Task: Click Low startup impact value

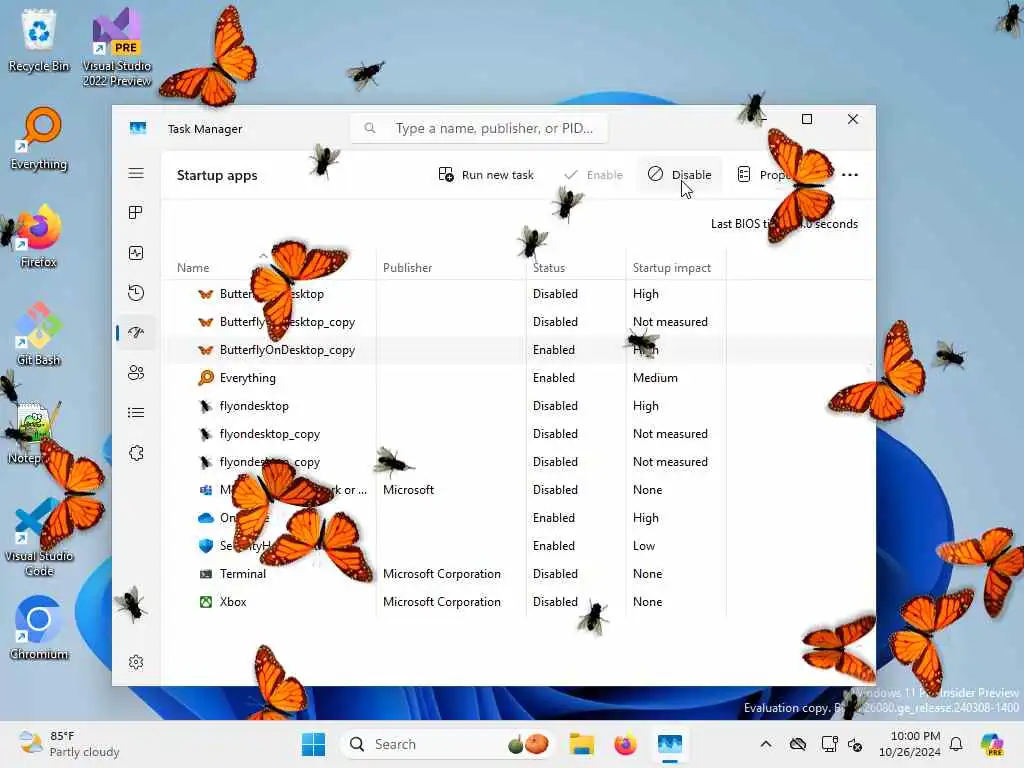Action: 644,545
